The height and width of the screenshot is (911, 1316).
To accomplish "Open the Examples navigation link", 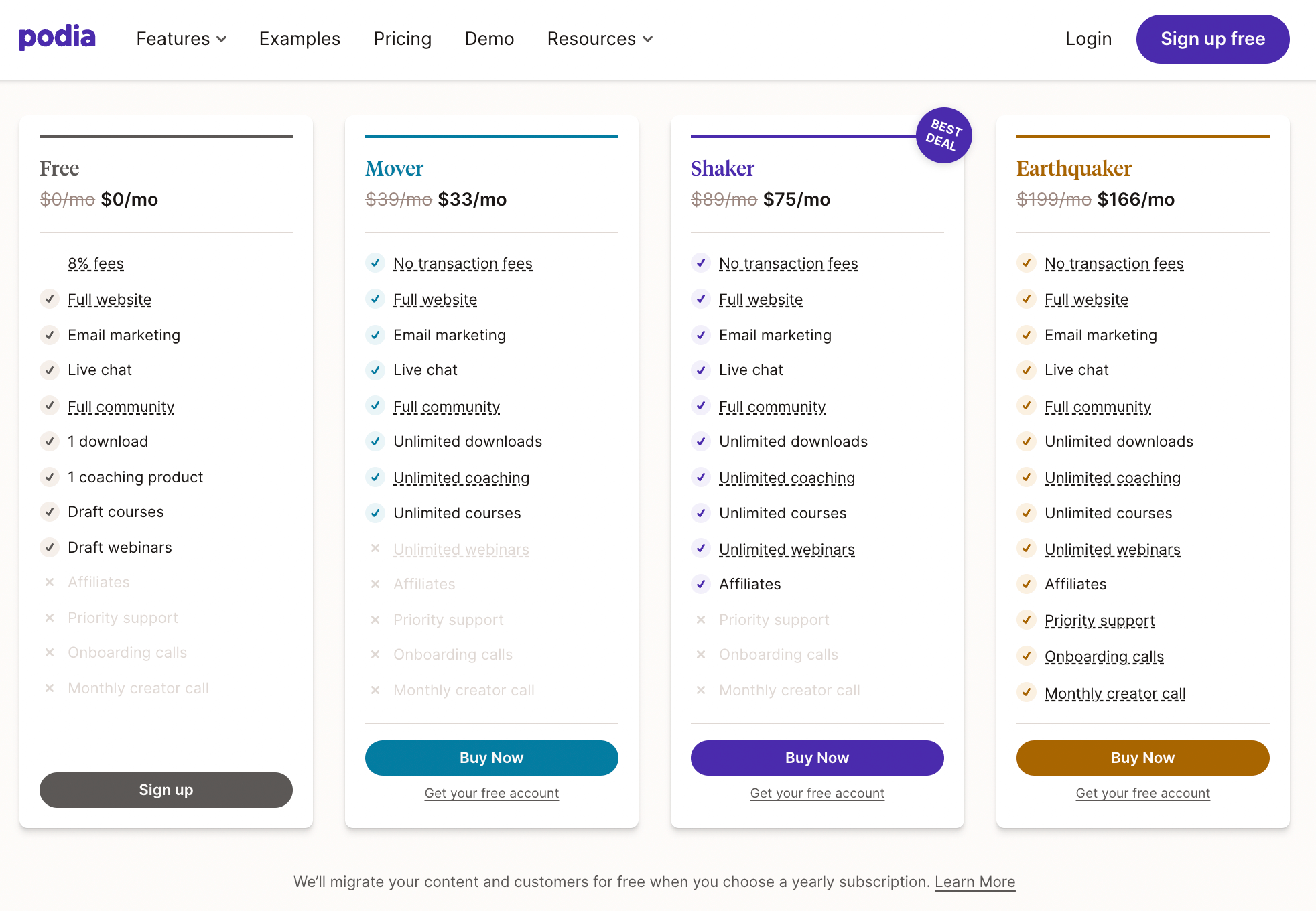I will click(x=299, y=39).
